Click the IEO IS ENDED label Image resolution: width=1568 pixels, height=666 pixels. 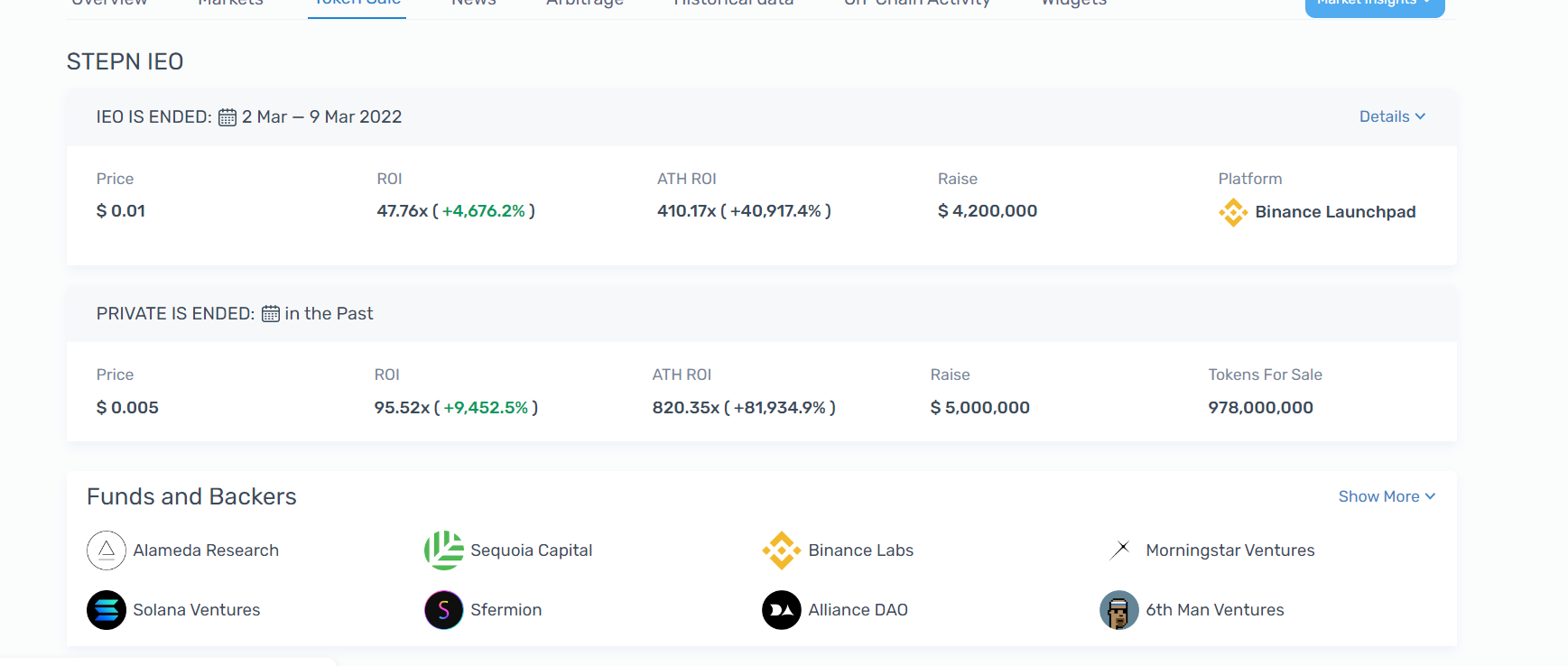coord(153,117)
